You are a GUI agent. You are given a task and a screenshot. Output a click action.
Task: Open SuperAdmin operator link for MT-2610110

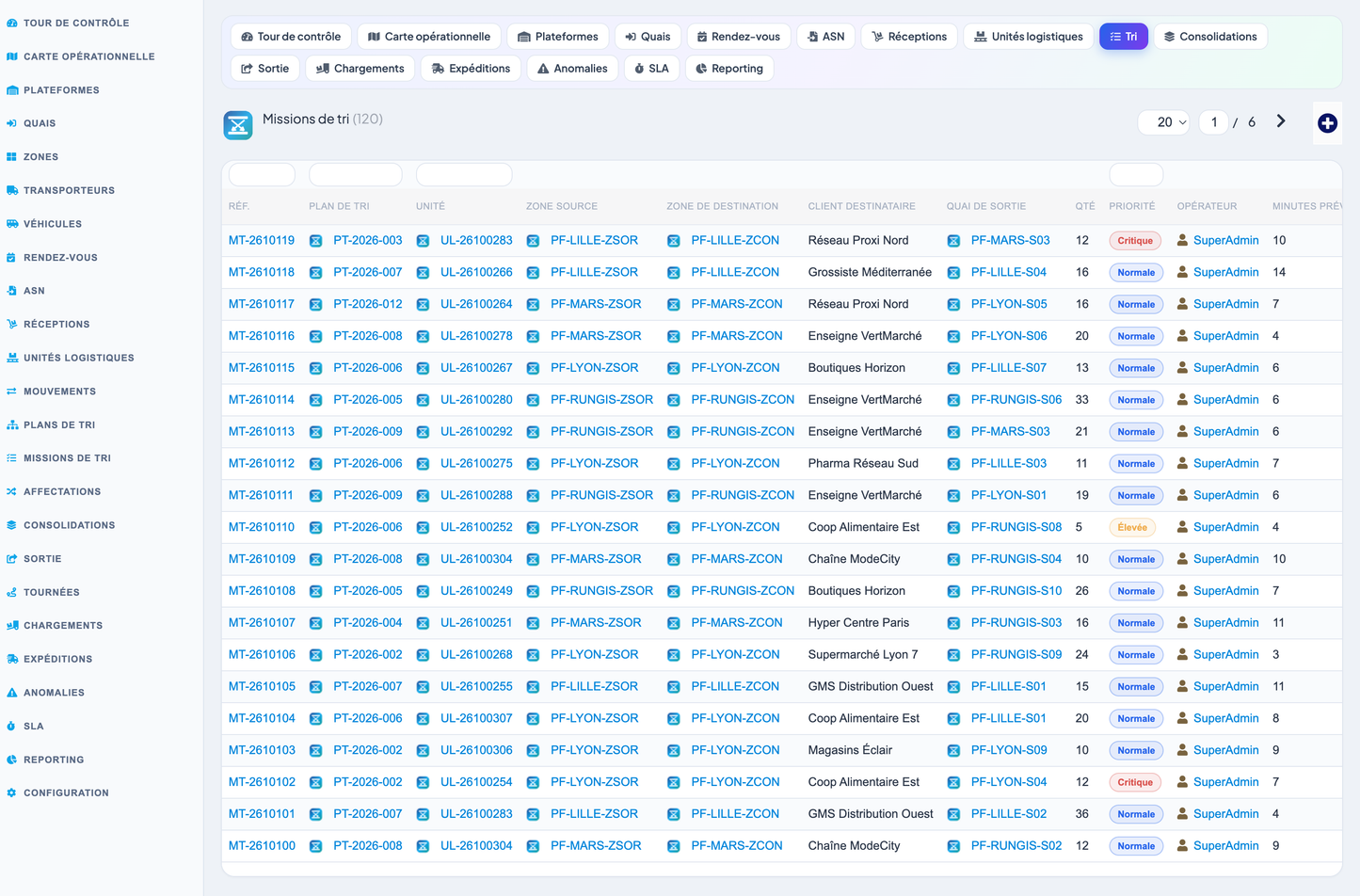(1225, 527)
